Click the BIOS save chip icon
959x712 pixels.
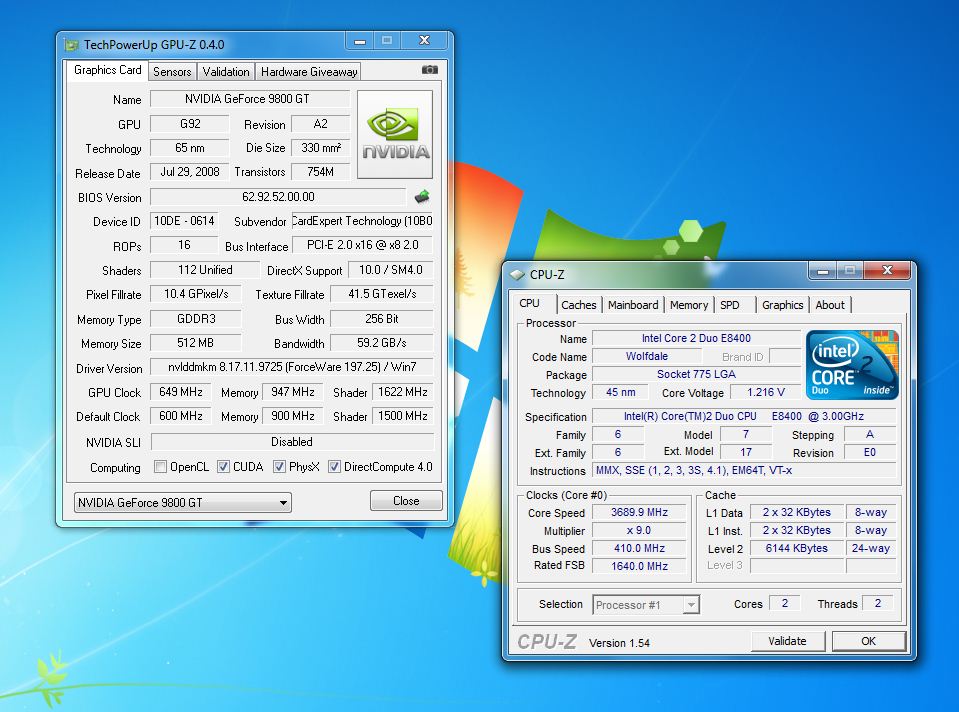pos(422,196)
